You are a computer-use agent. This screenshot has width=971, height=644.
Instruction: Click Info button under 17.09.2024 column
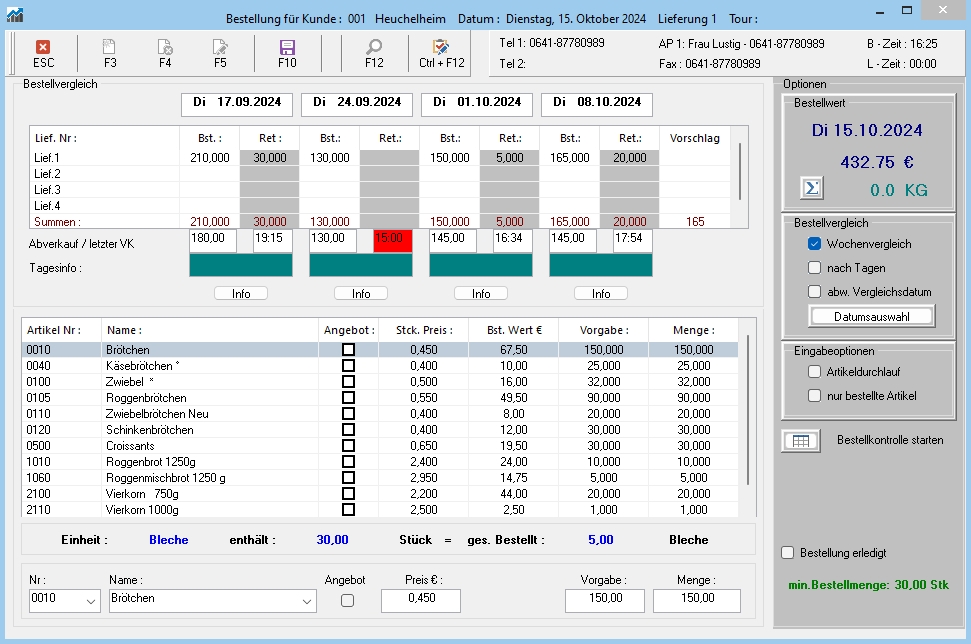click(x=241, y=294)
